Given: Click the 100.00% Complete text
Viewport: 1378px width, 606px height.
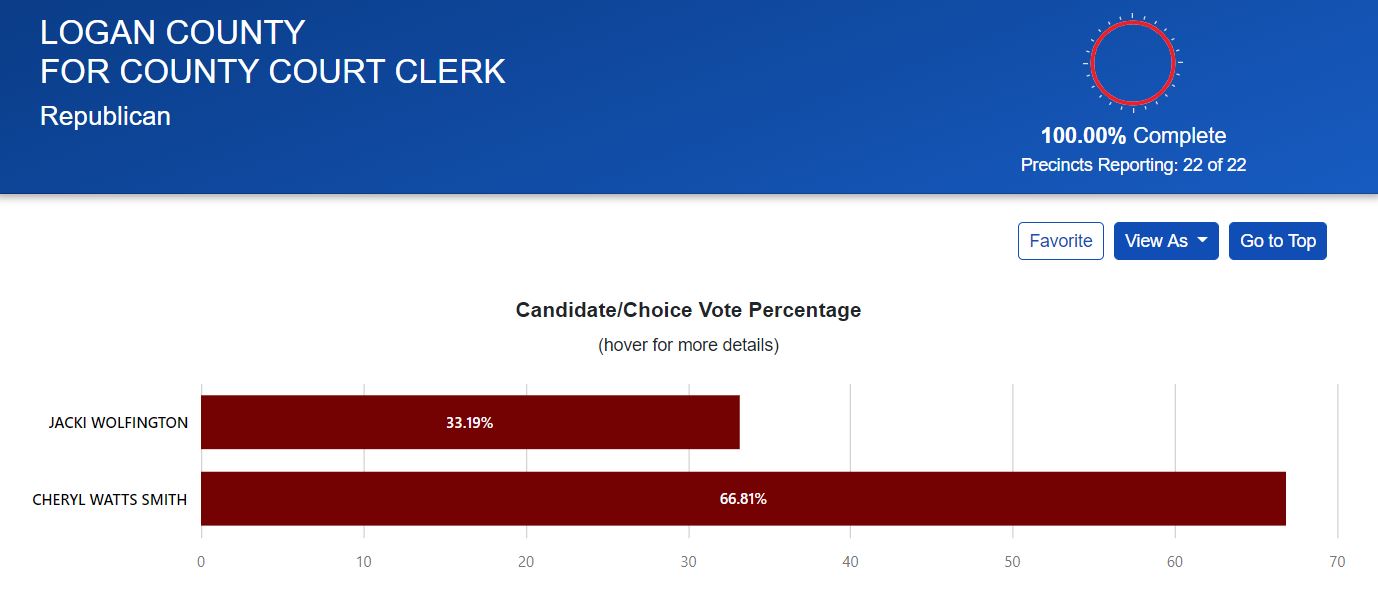Looking at the screenshot, I should (x=1133, y=136).
